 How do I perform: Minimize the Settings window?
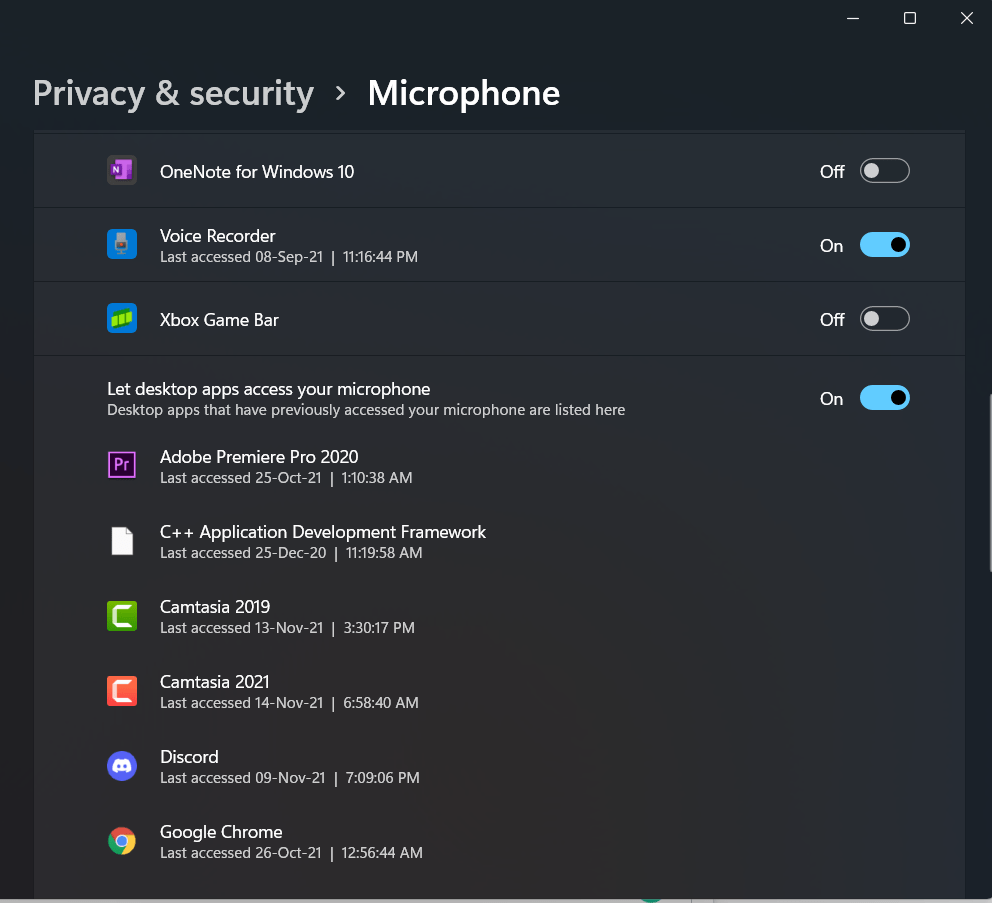coord(853,18)
